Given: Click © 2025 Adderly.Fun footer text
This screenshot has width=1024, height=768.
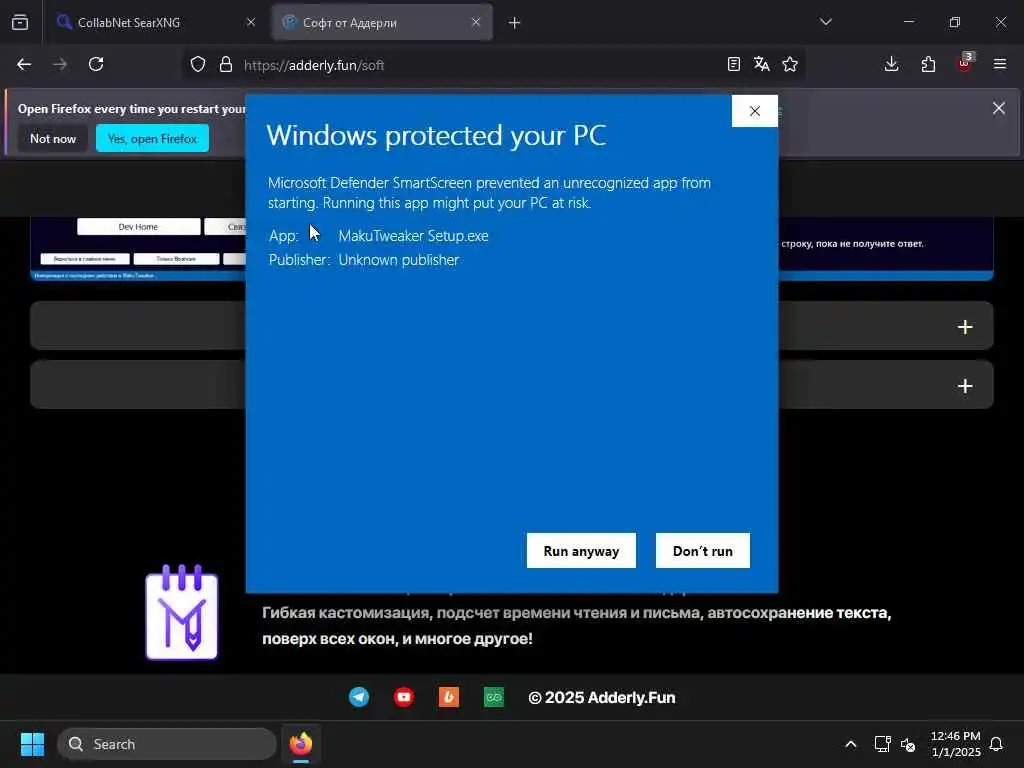Looking at the screenshot, I should click(x=601, y=697).
